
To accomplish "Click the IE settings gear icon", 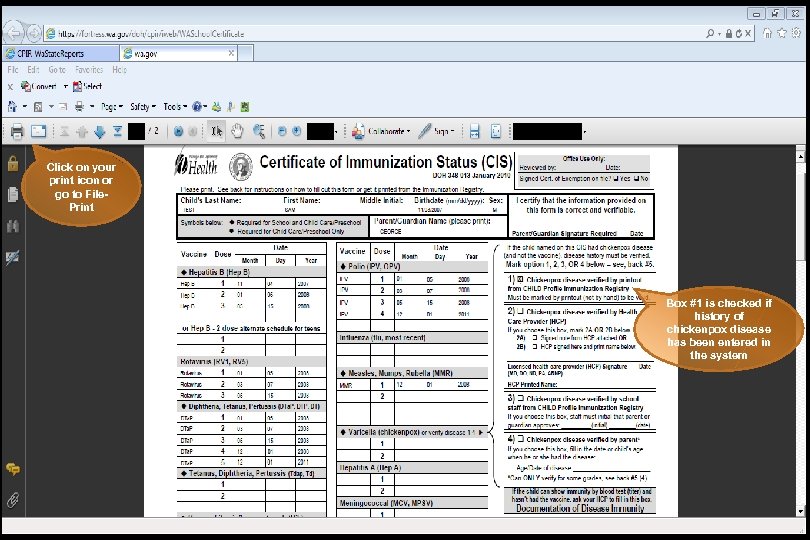I will [797, 33].
